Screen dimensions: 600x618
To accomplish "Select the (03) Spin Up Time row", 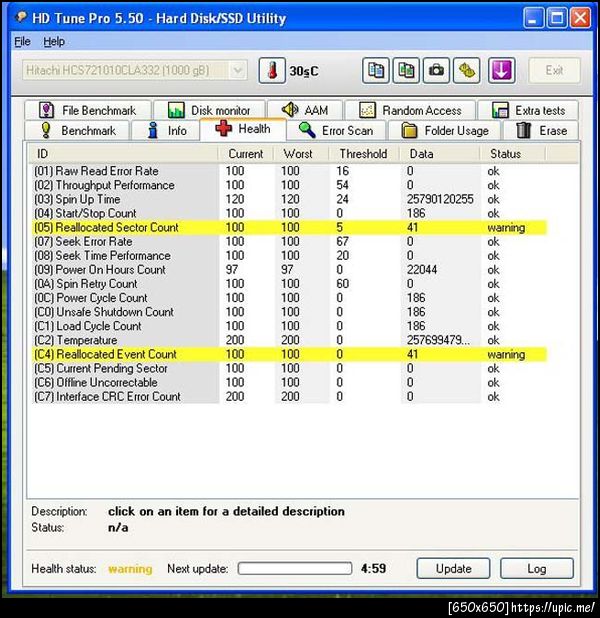I will pyautogui.click(x=290, y=199).
